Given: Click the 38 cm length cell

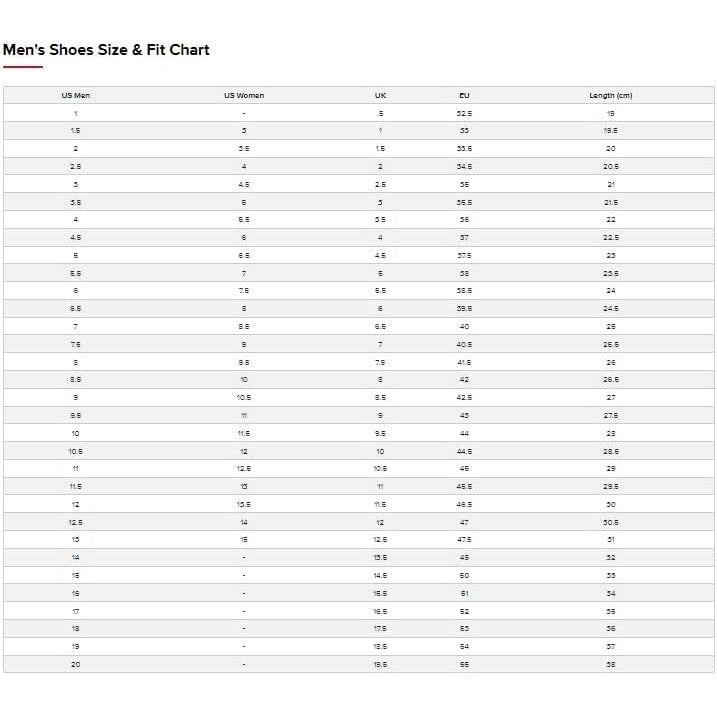Looking at the screenshot, I should (610, 664).
